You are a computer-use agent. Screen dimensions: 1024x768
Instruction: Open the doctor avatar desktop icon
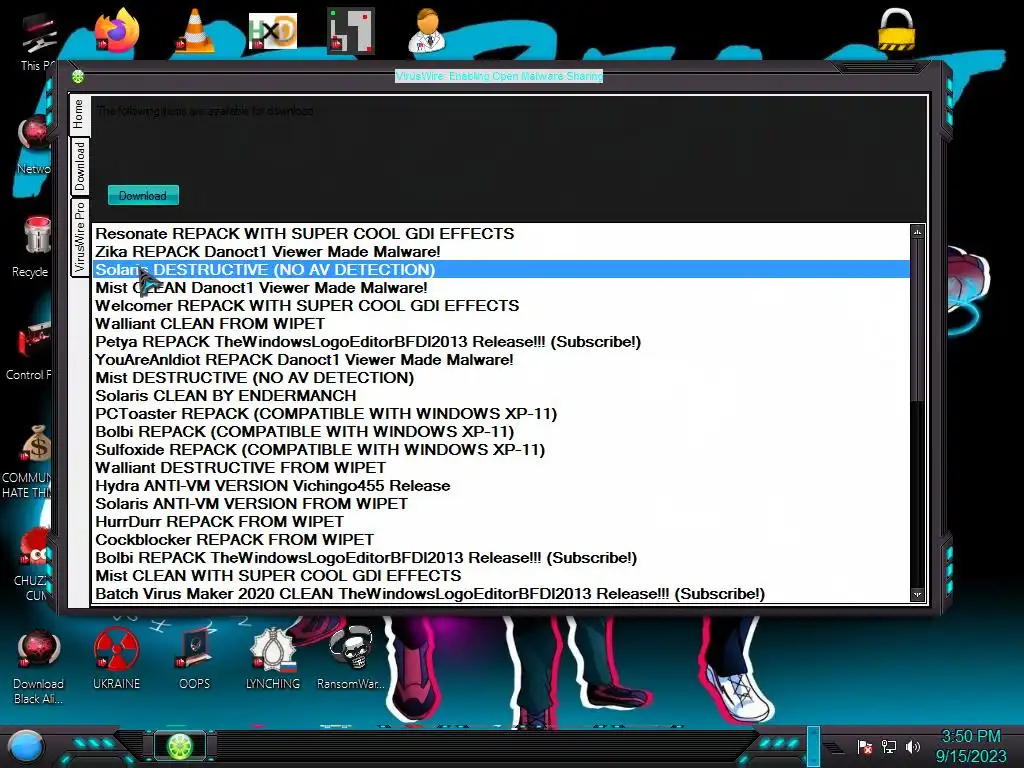(428, 31)
